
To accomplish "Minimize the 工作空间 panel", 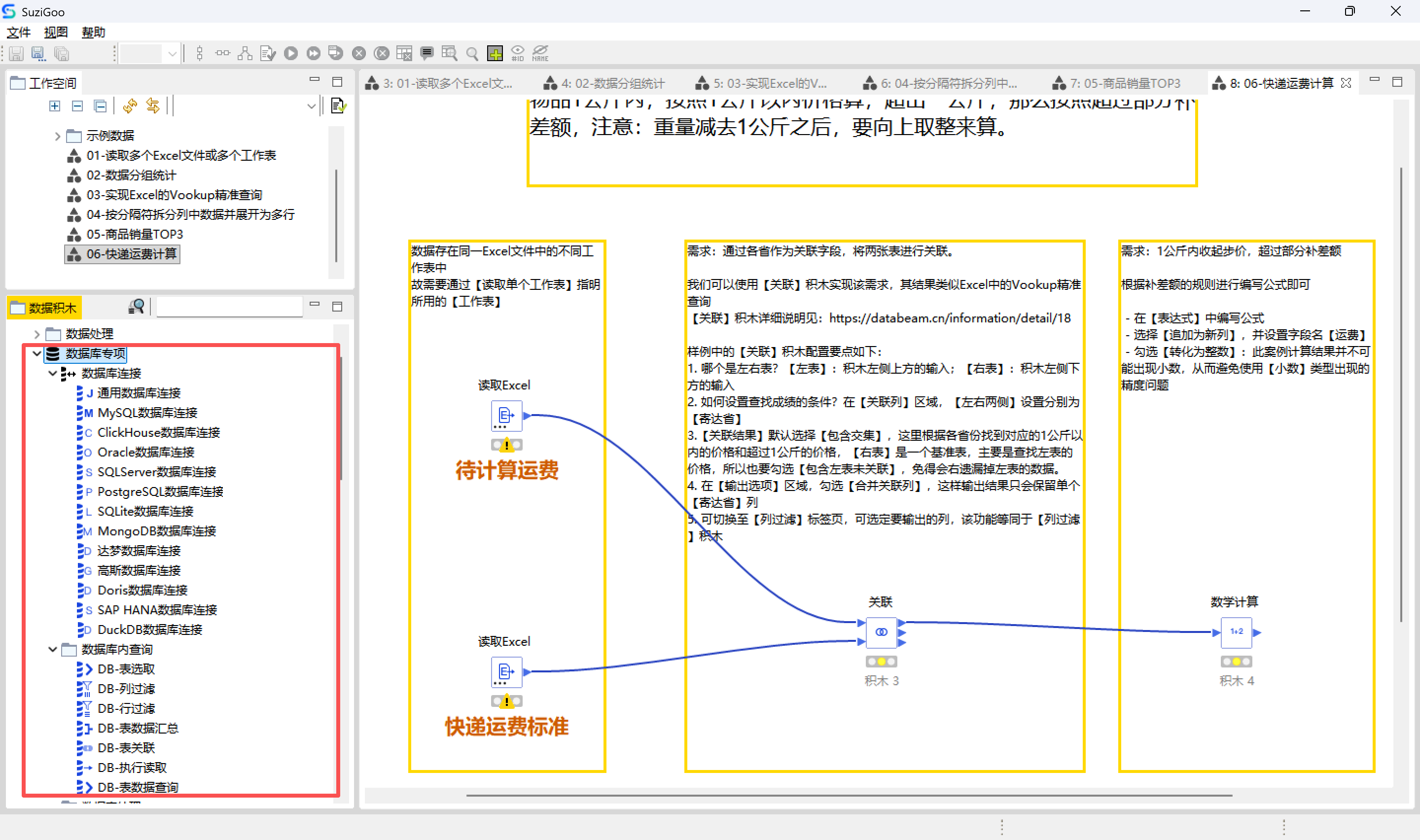I will coord(315,80).
